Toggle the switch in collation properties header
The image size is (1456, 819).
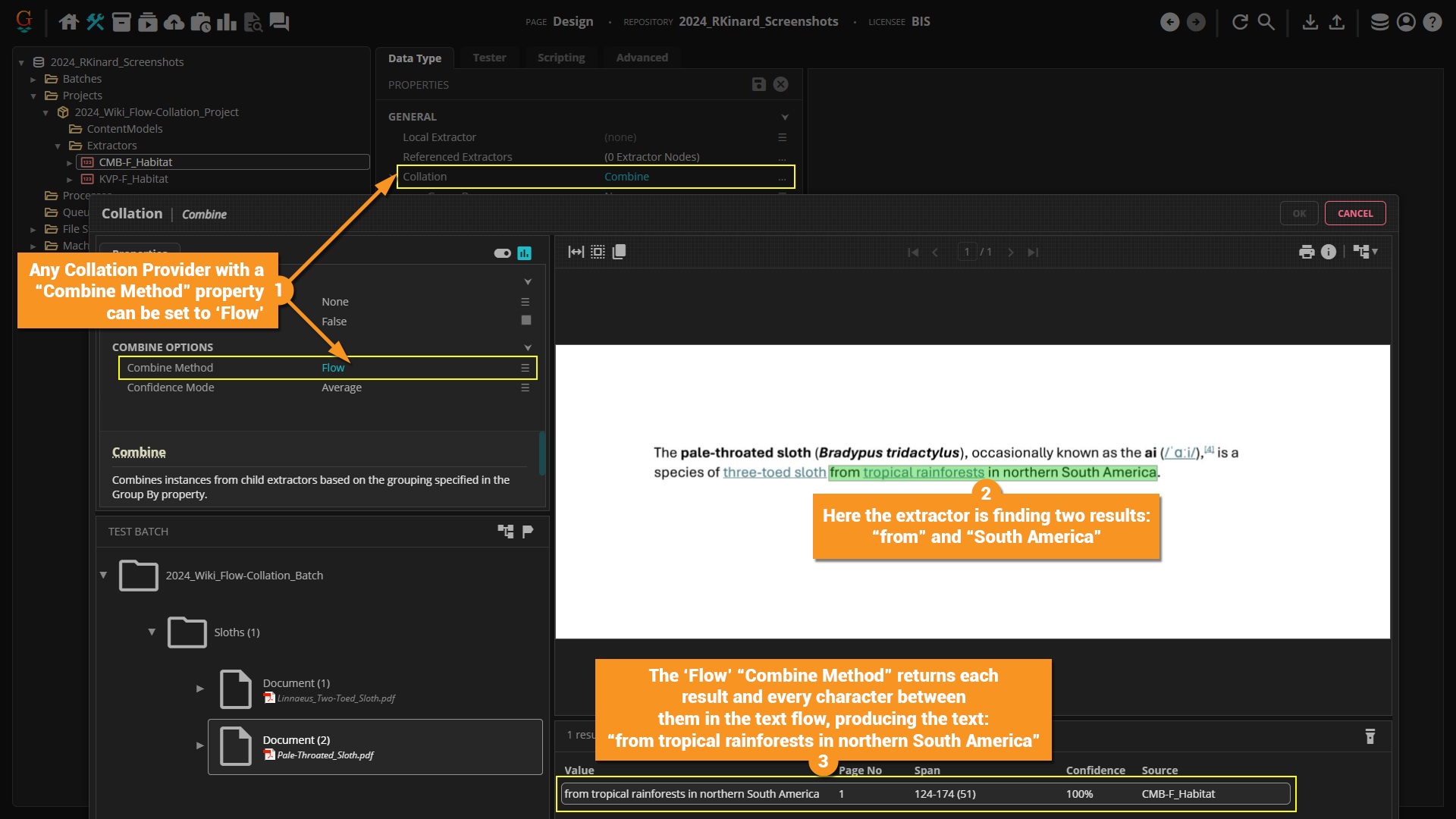502,253
